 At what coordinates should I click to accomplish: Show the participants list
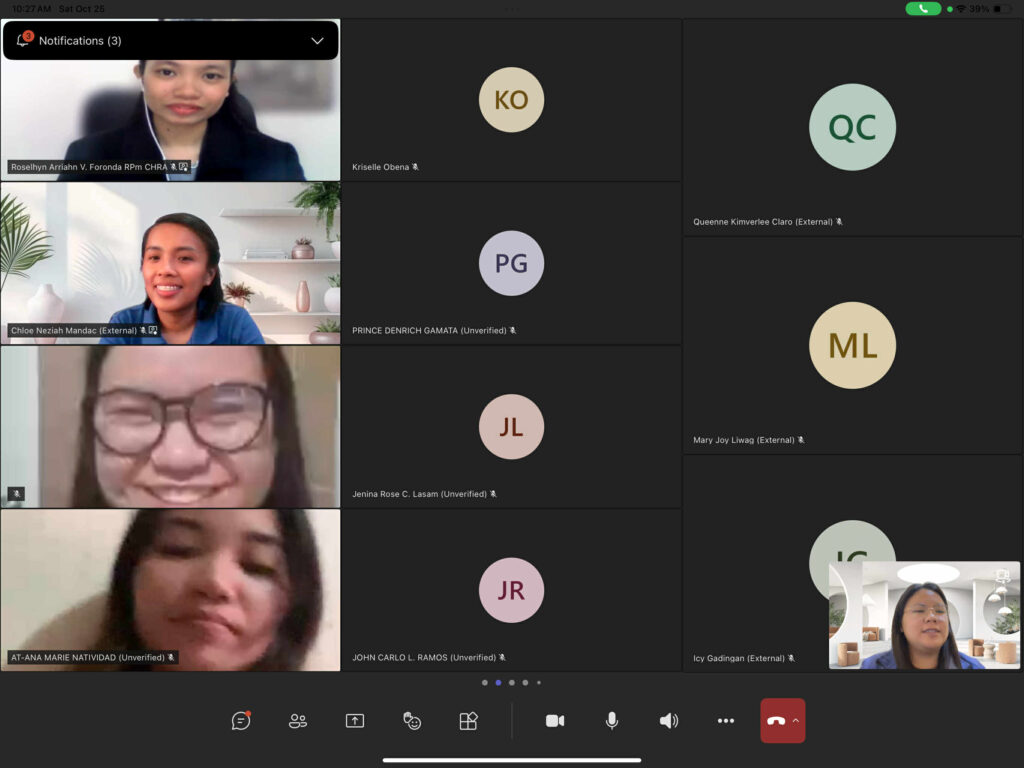[298, 720]
